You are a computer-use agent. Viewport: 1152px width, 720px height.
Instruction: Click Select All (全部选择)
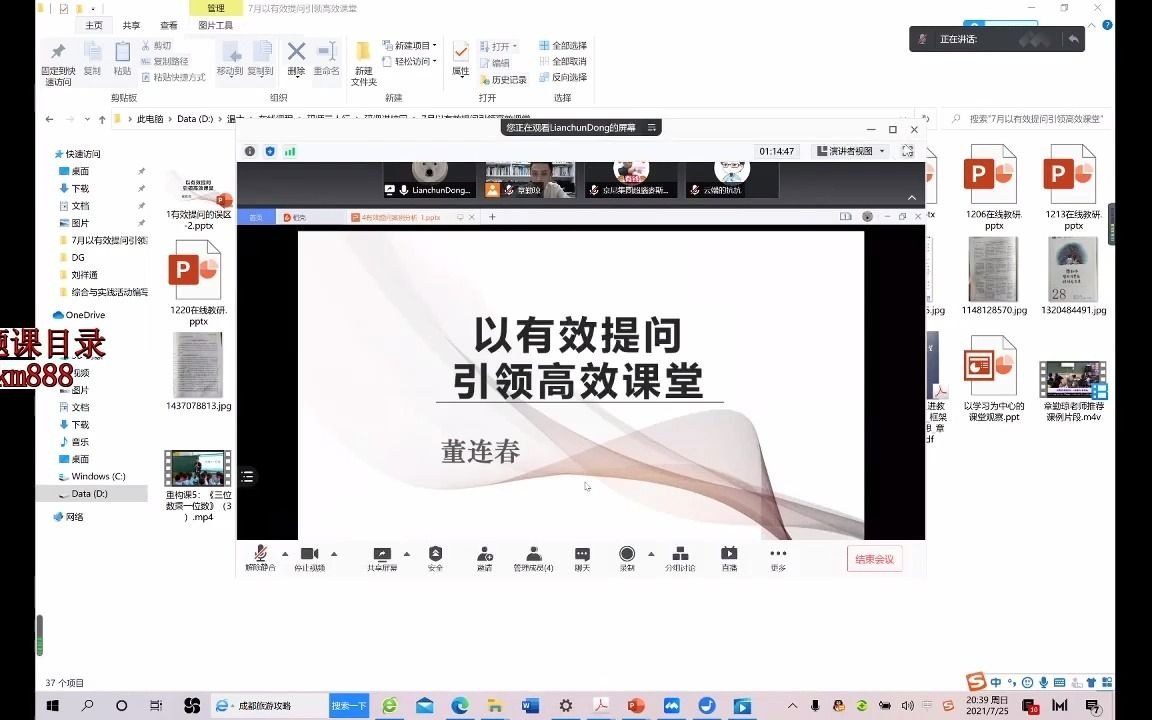563,46
